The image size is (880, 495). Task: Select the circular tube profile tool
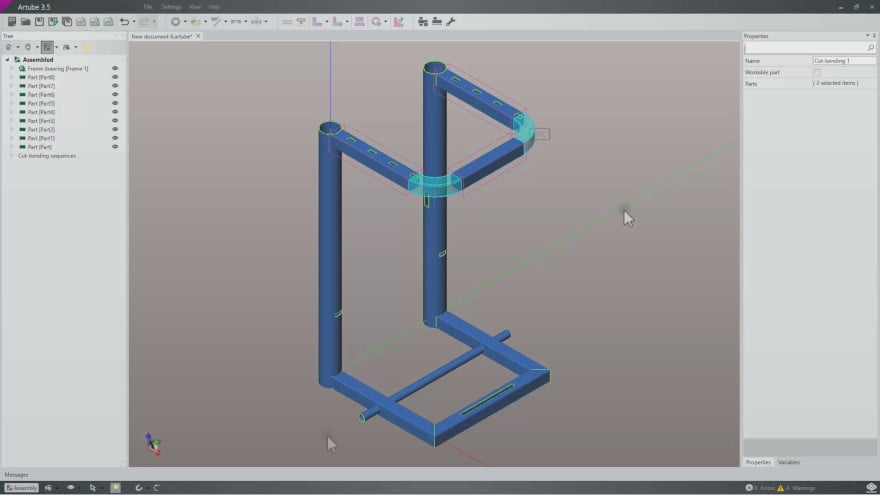click(175, 21)
